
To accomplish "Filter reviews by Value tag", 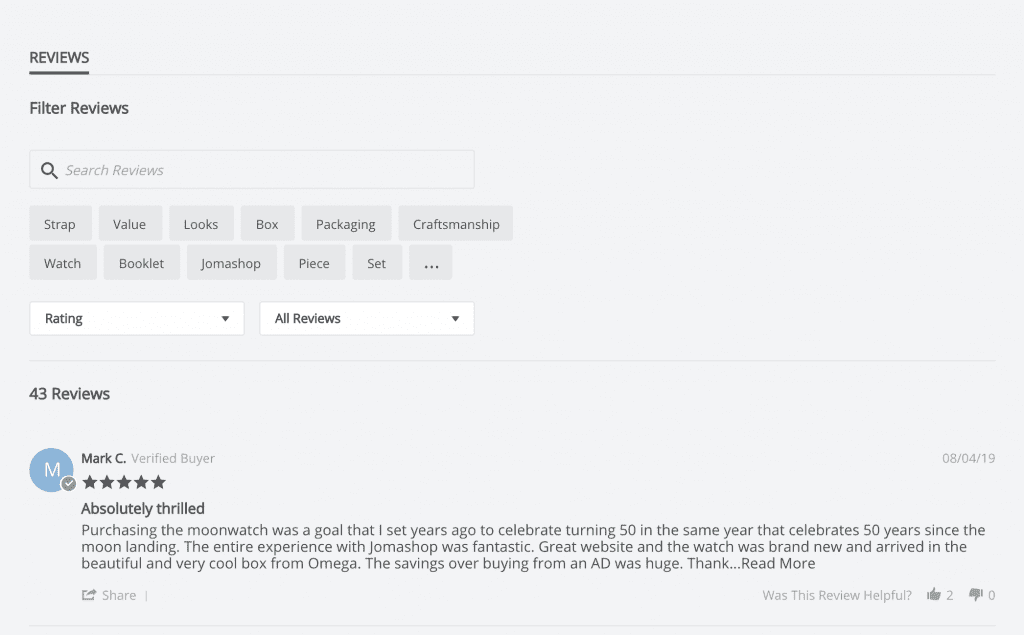I will (129, 224).
